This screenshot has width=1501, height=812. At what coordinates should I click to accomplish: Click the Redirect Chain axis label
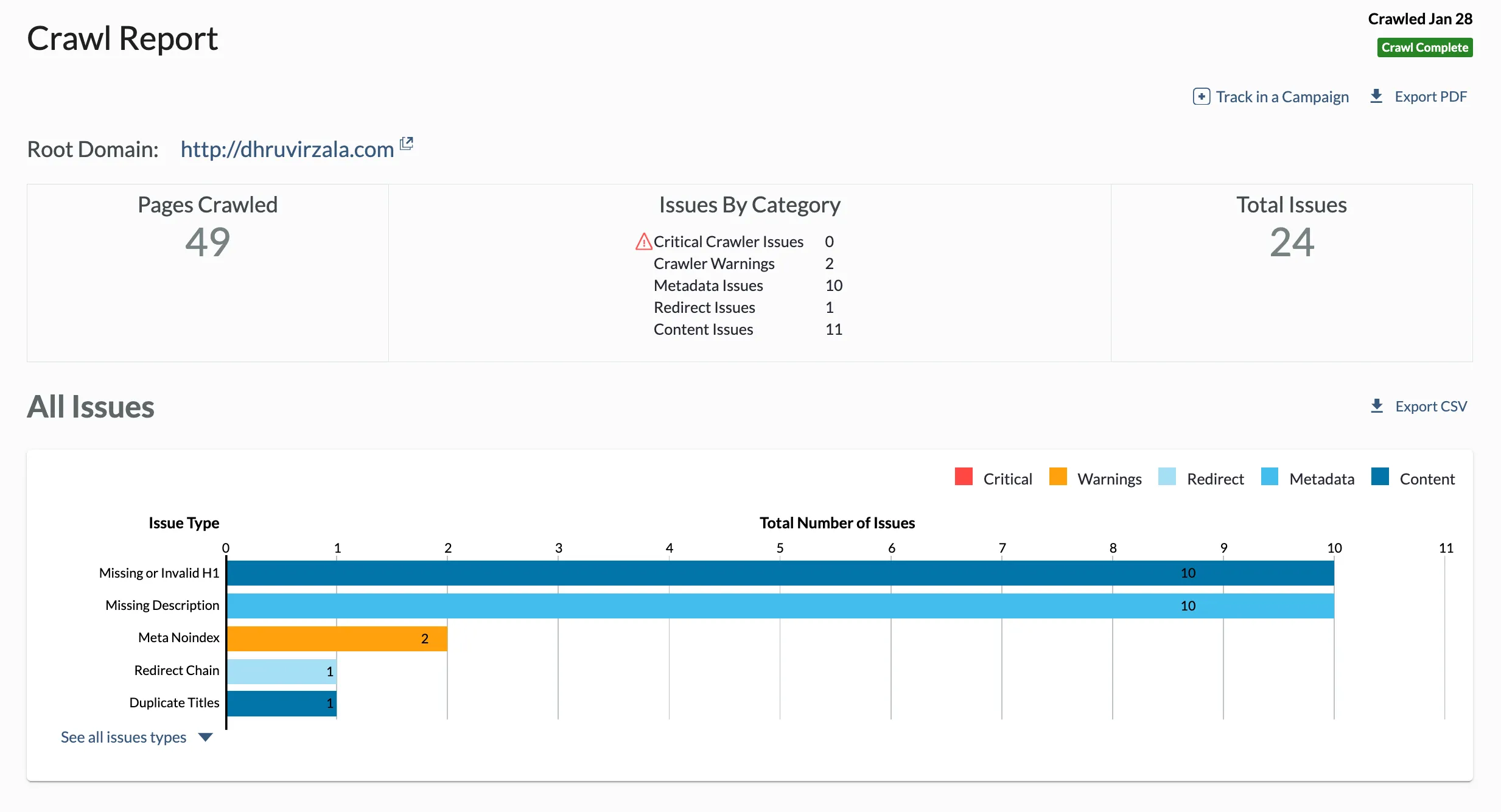[x=177, y=670]
